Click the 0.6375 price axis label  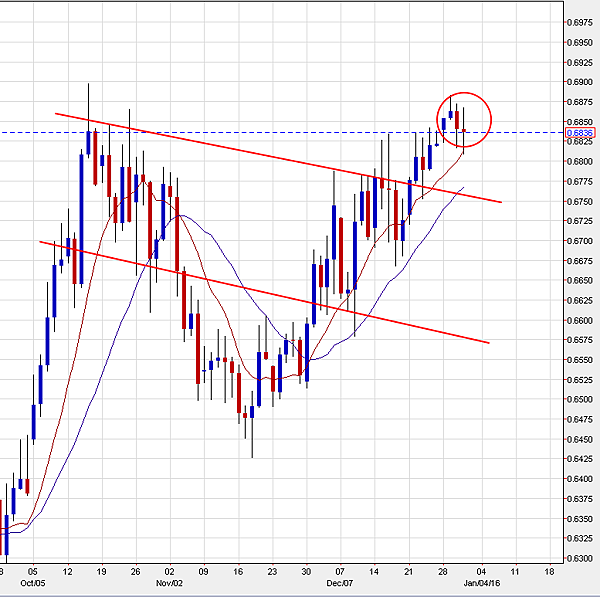pos(580,499)
